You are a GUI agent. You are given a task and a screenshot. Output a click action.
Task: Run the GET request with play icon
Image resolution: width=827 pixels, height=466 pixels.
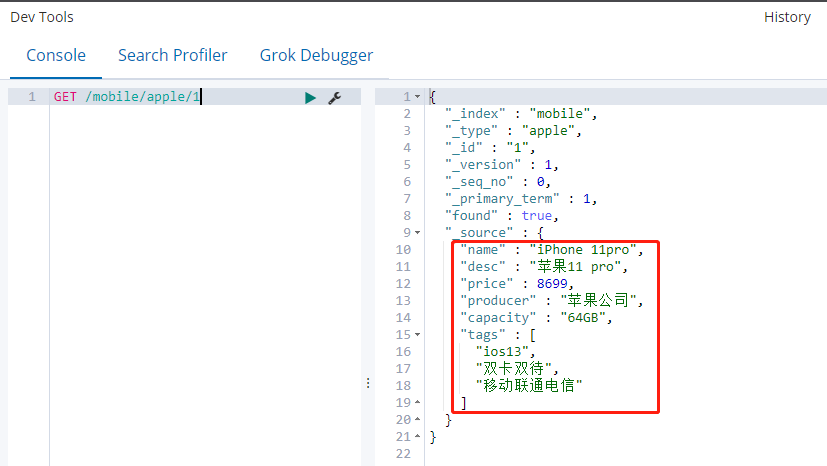pos(310,98)
